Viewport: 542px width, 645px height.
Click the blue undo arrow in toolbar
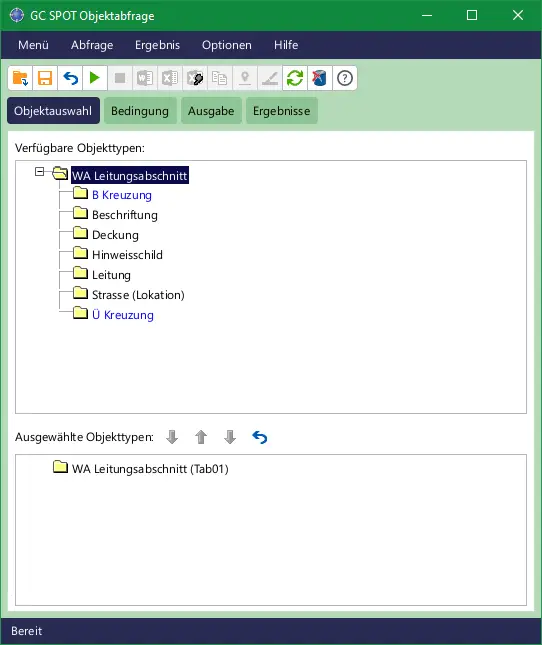(x=70, y=78)
